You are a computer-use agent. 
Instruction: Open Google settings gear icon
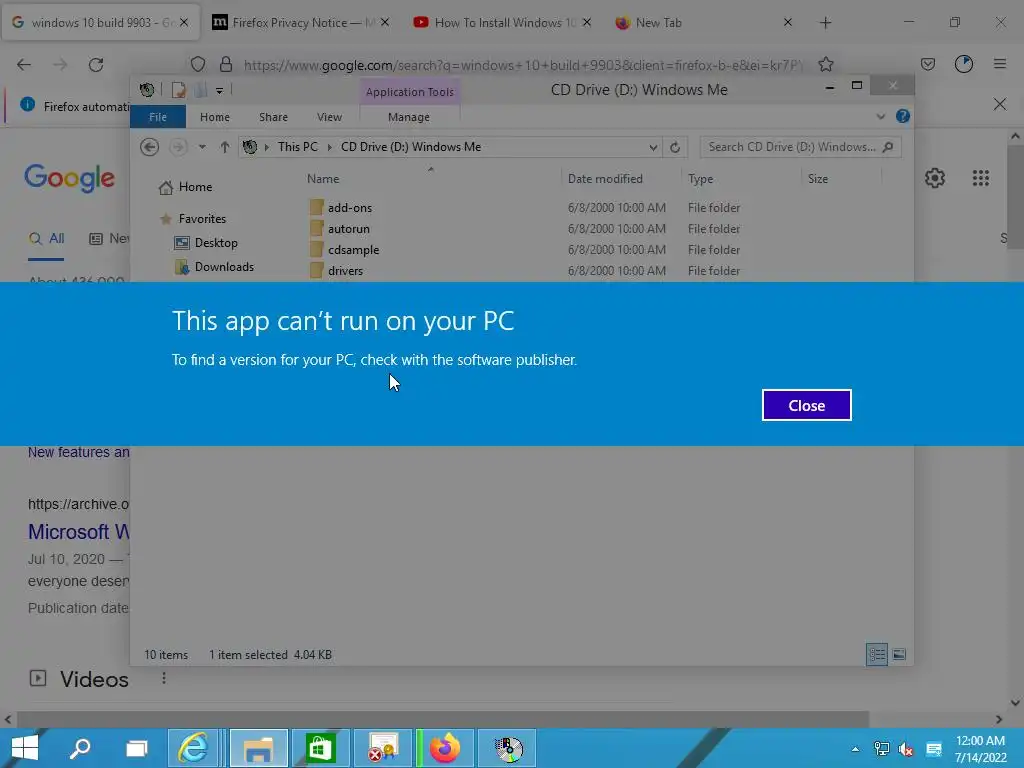(x=935, y=178)
